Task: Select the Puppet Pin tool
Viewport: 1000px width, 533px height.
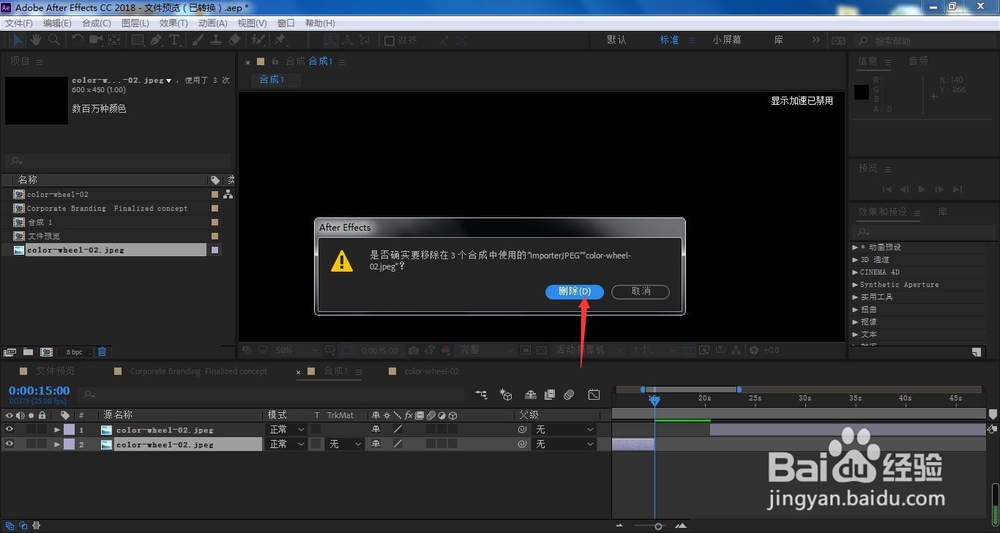Action: point(279,40)
